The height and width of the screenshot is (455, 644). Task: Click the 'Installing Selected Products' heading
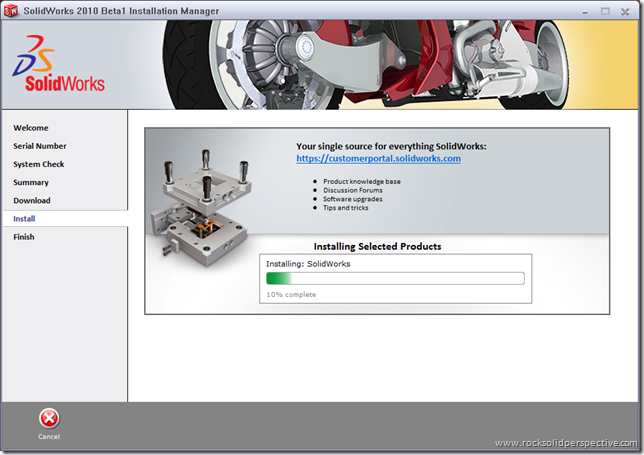pyautogui.click(x=377, y=246)
